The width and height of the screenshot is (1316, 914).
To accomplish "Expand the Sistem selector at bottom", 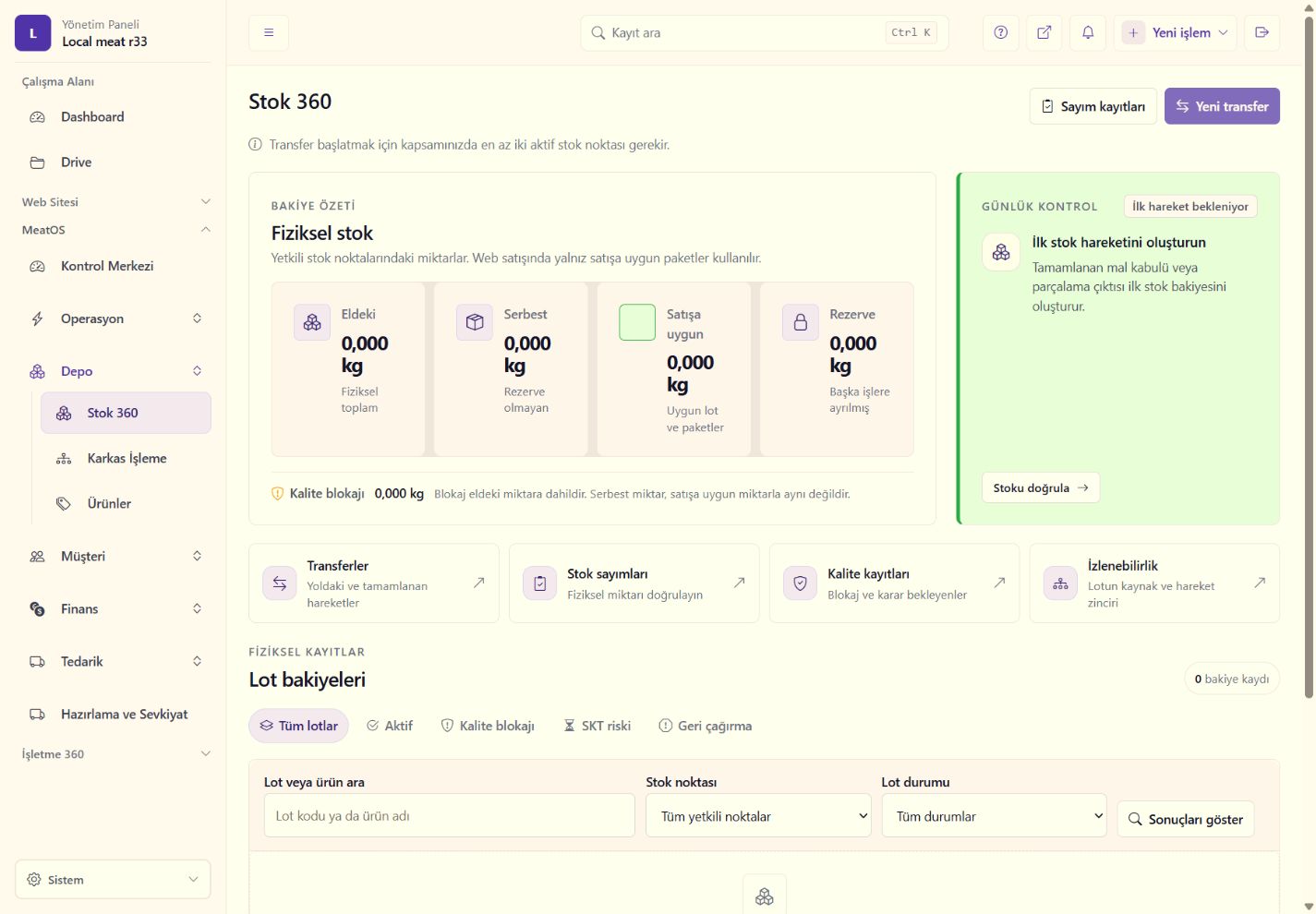I will pos(113,879).
